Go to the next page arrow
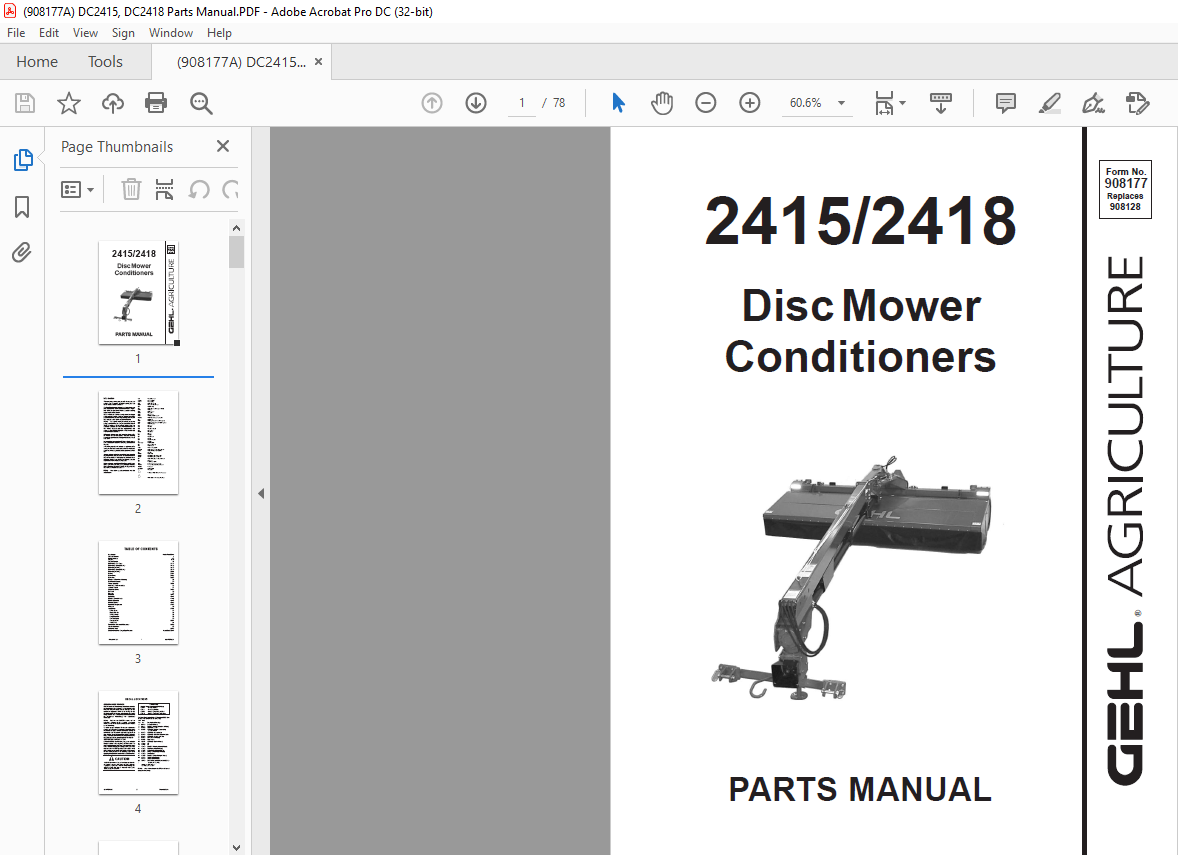Viewport: 1178px width, 855px height. (x=476, y=103)
